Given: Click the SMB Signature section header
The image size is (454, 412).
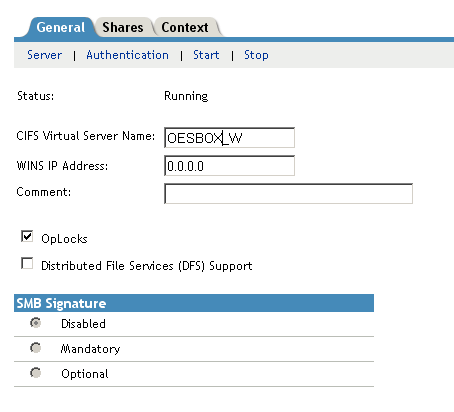Looking at the screenshot, I should pos(194,303).
